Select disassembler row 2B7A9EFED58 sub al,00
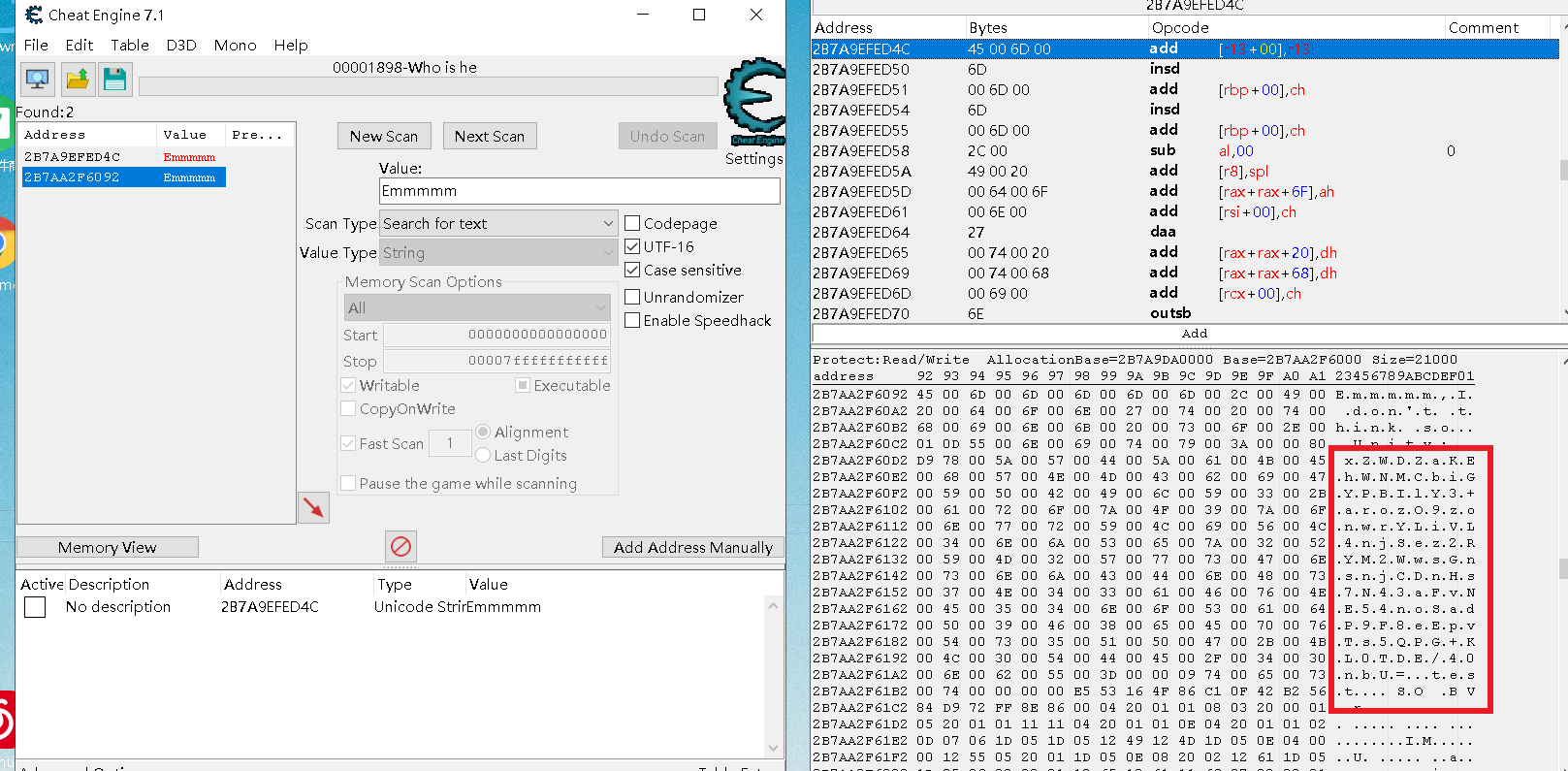This screenshot has width=1568, height=771. 1185,150
